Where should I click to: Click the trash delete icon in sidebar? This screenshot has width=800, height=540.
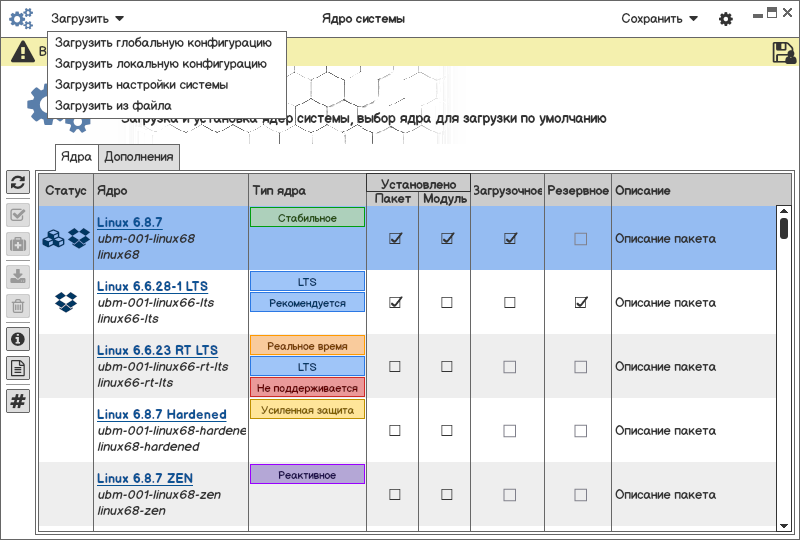[18, 306]
